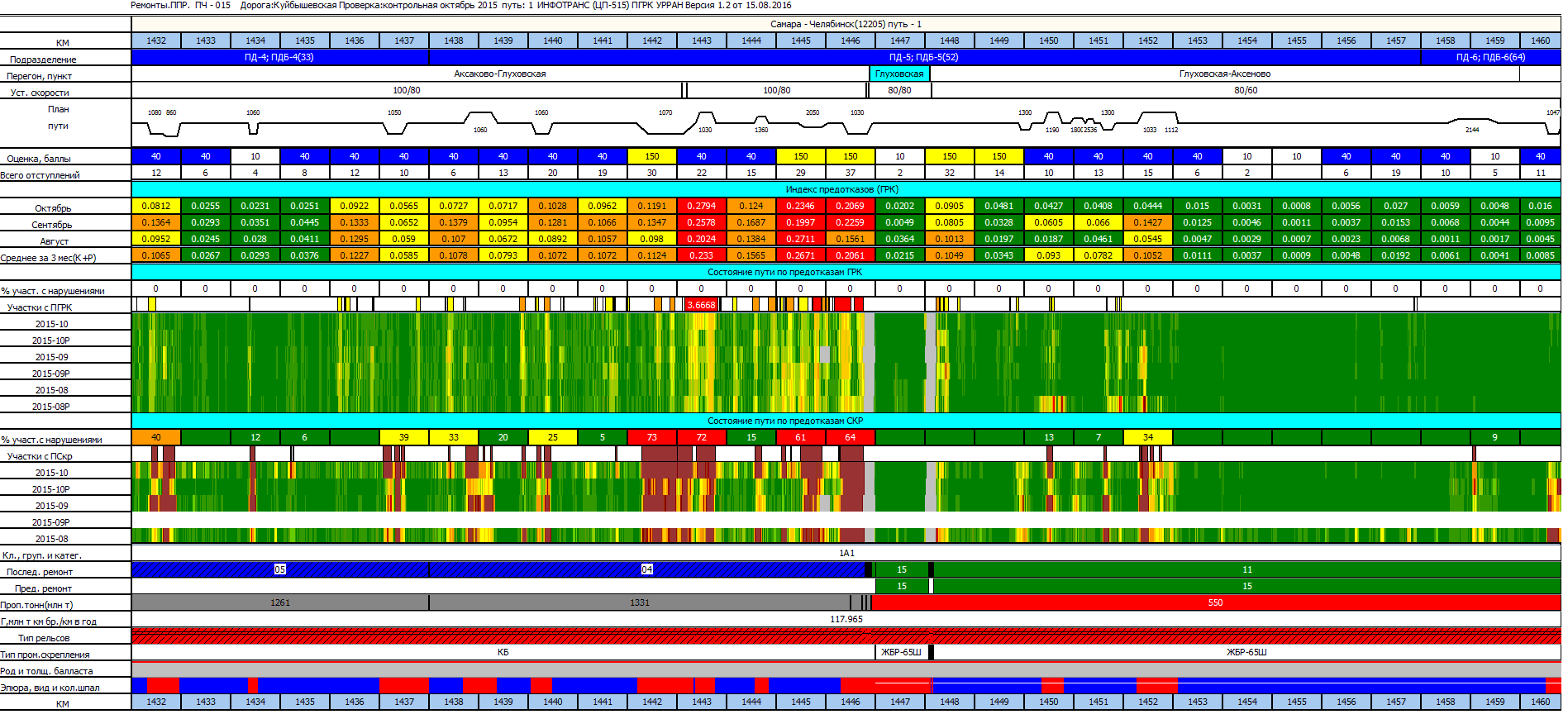The image size is (1568, 719).
Task: Click the Аксаково-Глуховская section label
Action: [x=499, y=74]
